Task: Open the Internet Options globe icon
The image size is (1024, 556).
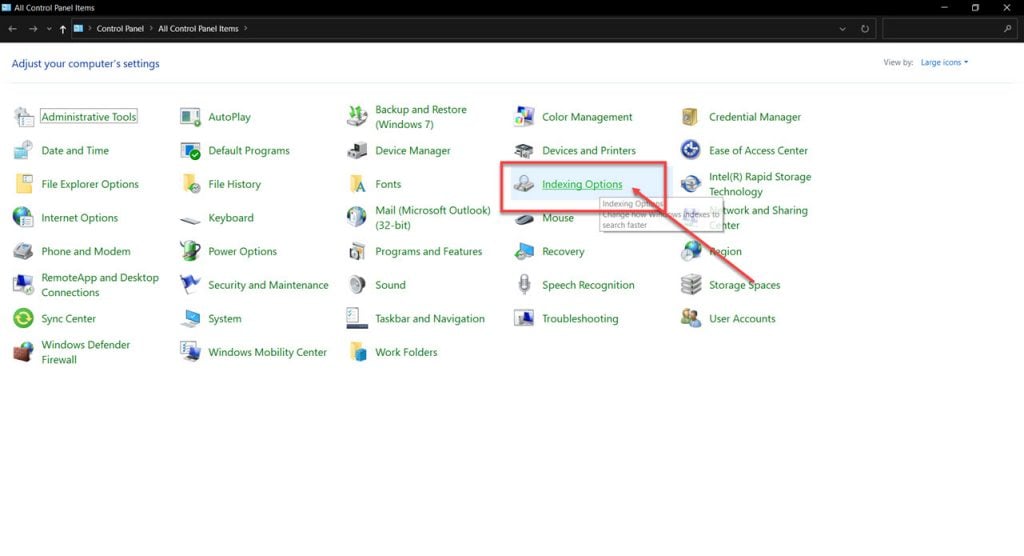Action: 24,218
